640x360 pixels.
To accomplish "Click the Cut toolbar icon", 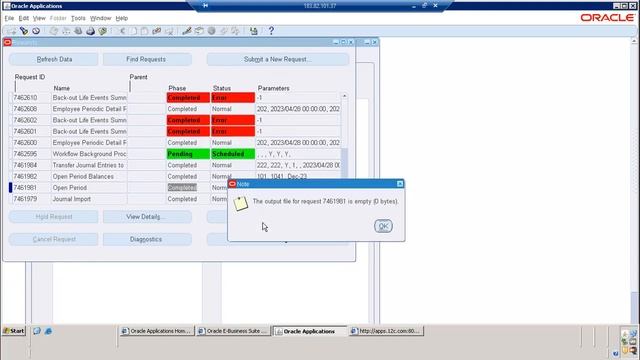I will point(122,31).
